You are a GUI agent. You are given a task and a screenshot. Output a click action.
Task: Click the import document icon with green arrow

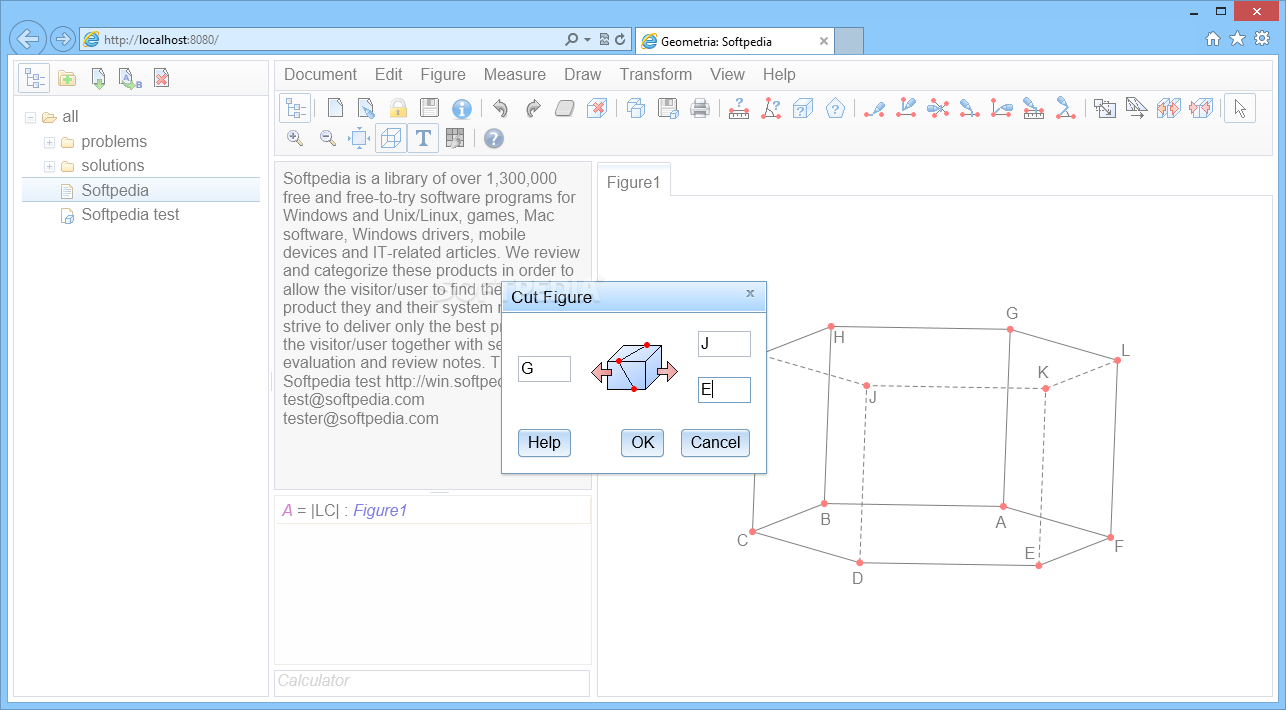click(99, 78)
